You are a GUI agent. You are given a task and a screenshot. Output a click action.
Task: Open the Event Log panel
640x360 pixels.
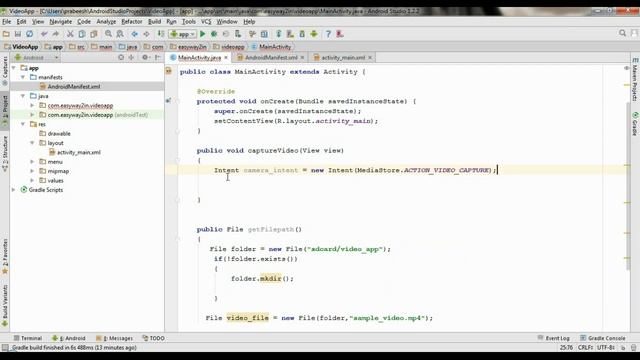(x=553, y=338)
